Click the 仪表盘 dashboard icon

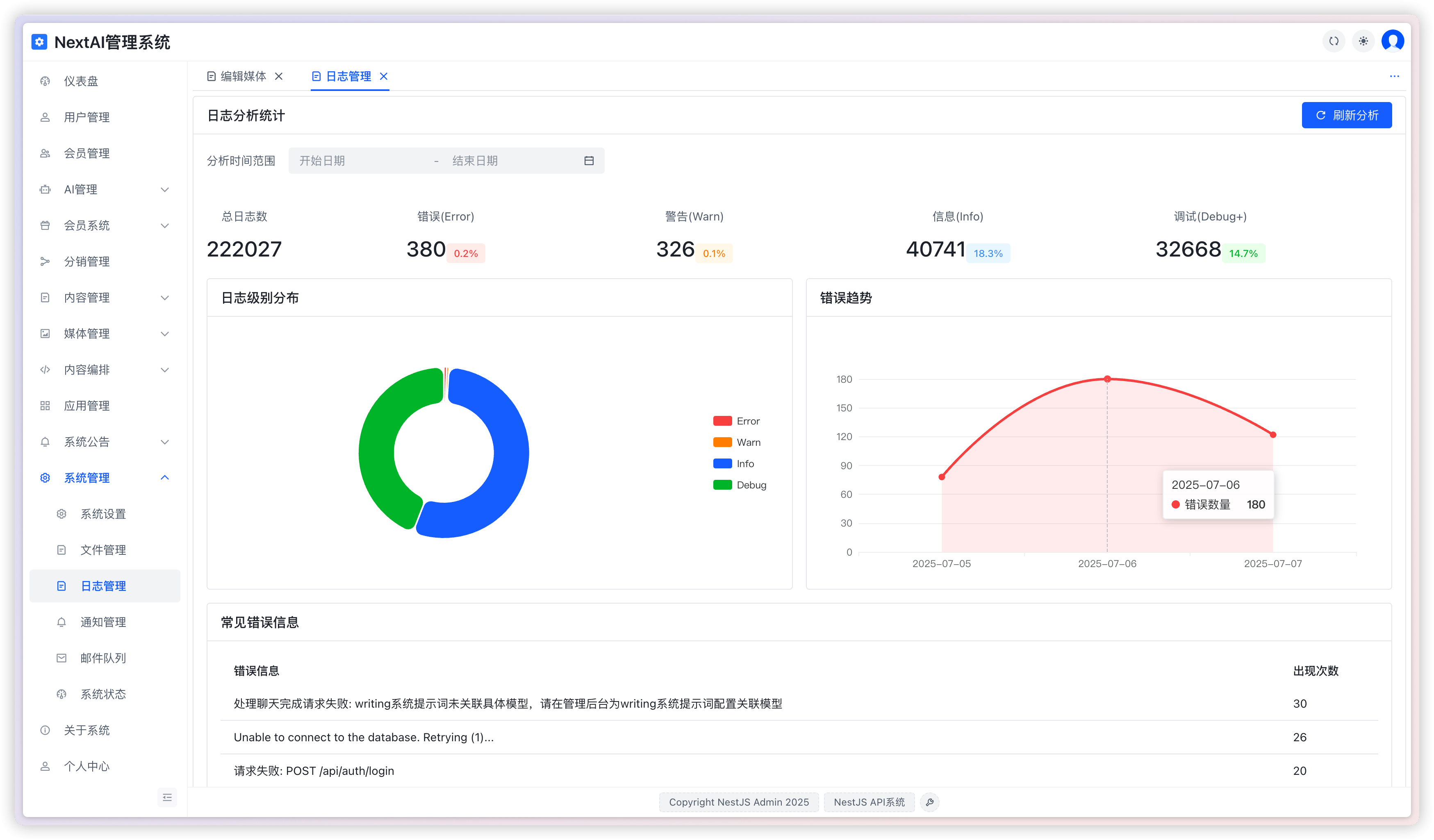45,81
